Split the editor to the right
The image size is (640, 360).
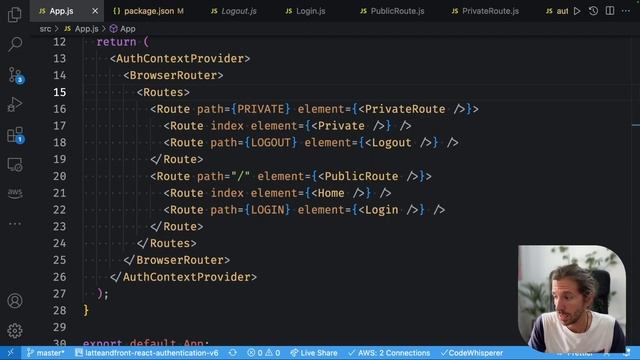point(610,11)
